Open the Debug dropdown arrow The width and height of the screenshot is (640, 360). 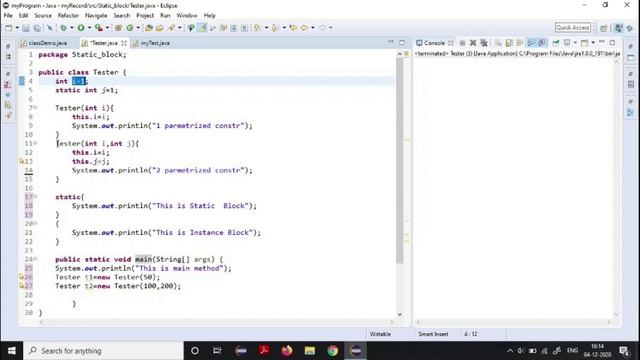(72, 28)
